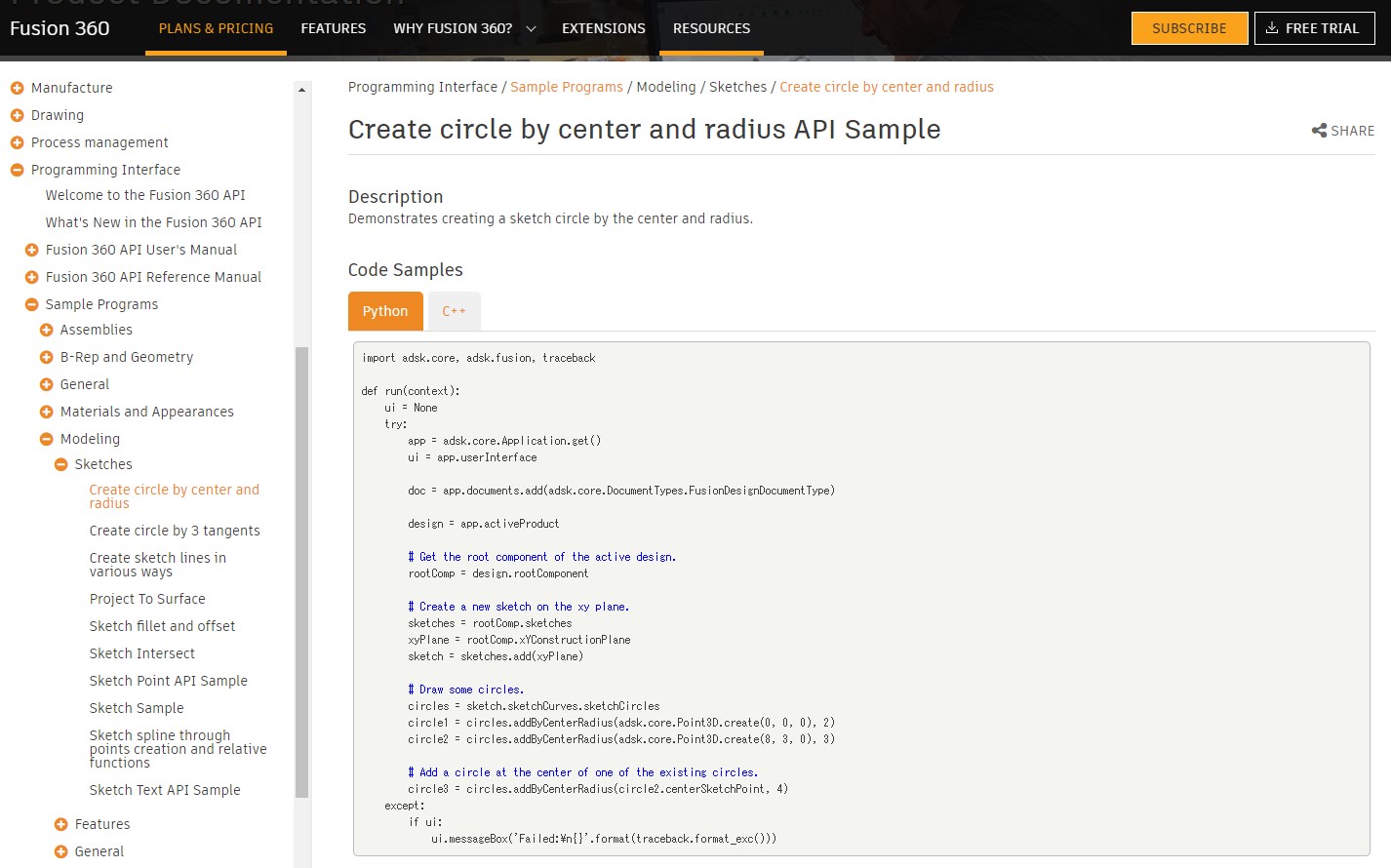Expand Fusion 360 API Reference Manual

click(31, 277)
